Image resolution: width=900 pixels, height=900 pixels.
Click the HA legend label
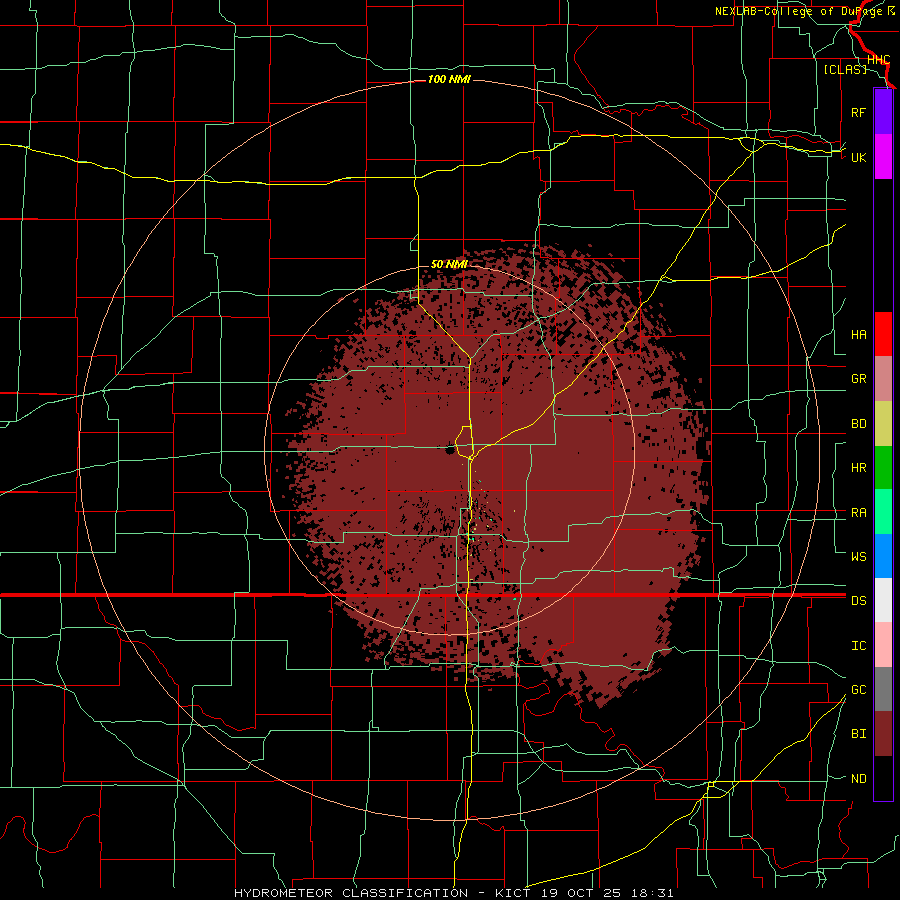[858, 335]
